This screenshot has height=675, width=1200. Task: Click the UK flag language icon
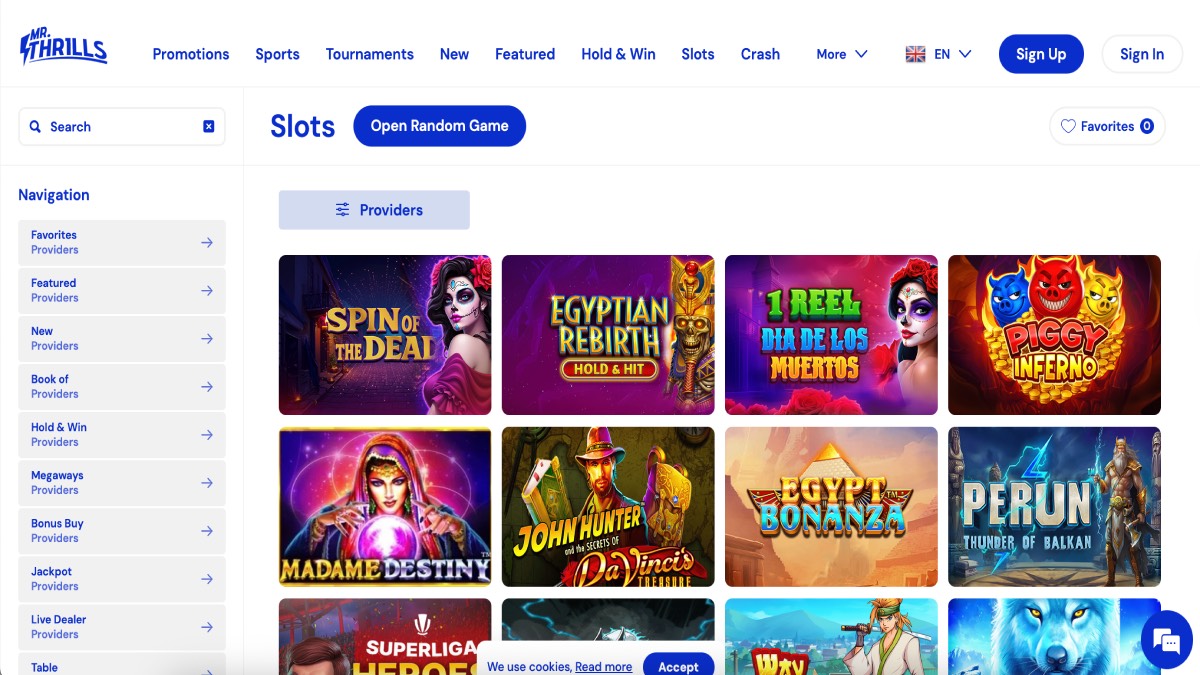pos(915,54)
